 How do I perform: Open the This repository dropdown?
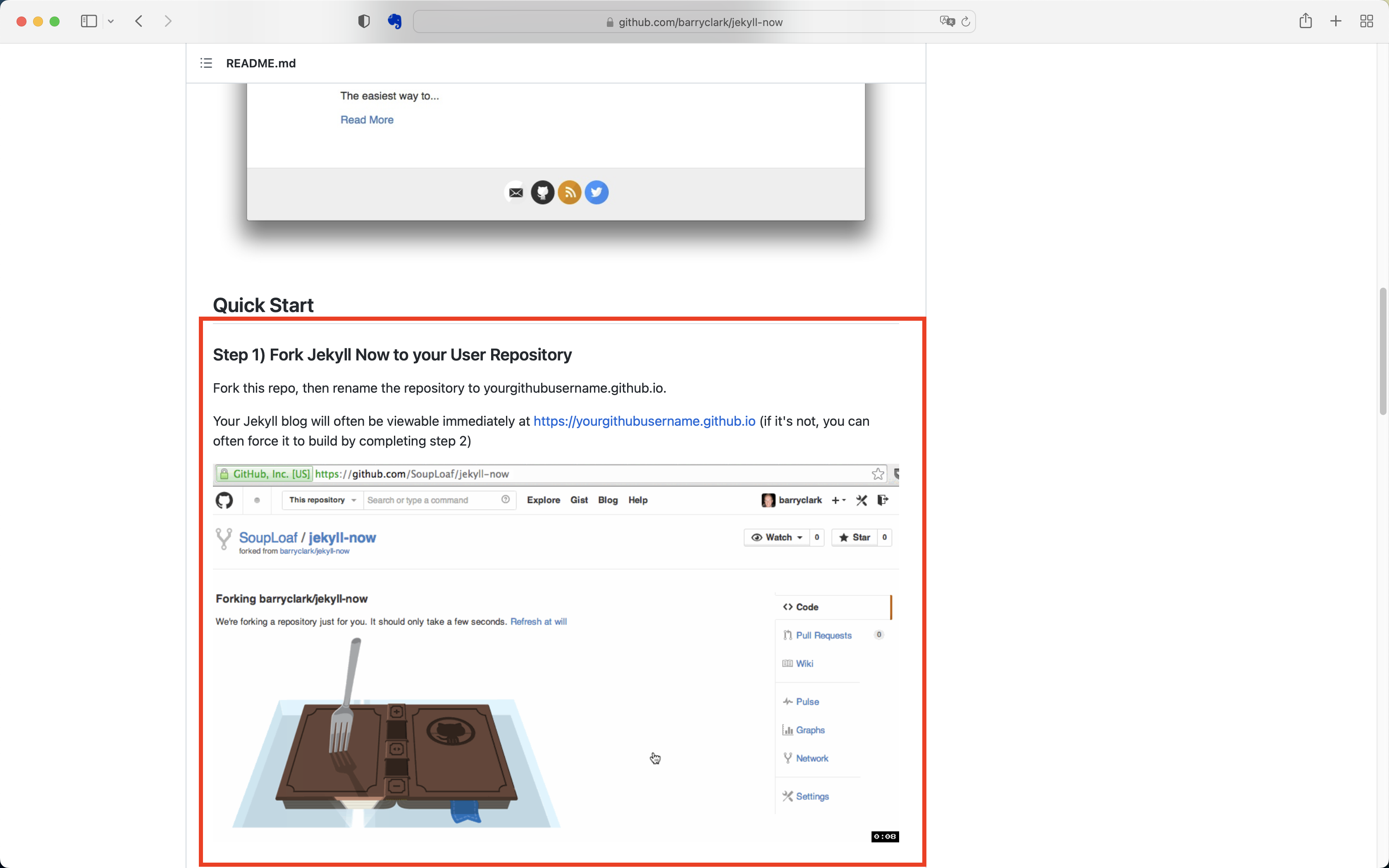pyautogui.click(x=322, y=500)
